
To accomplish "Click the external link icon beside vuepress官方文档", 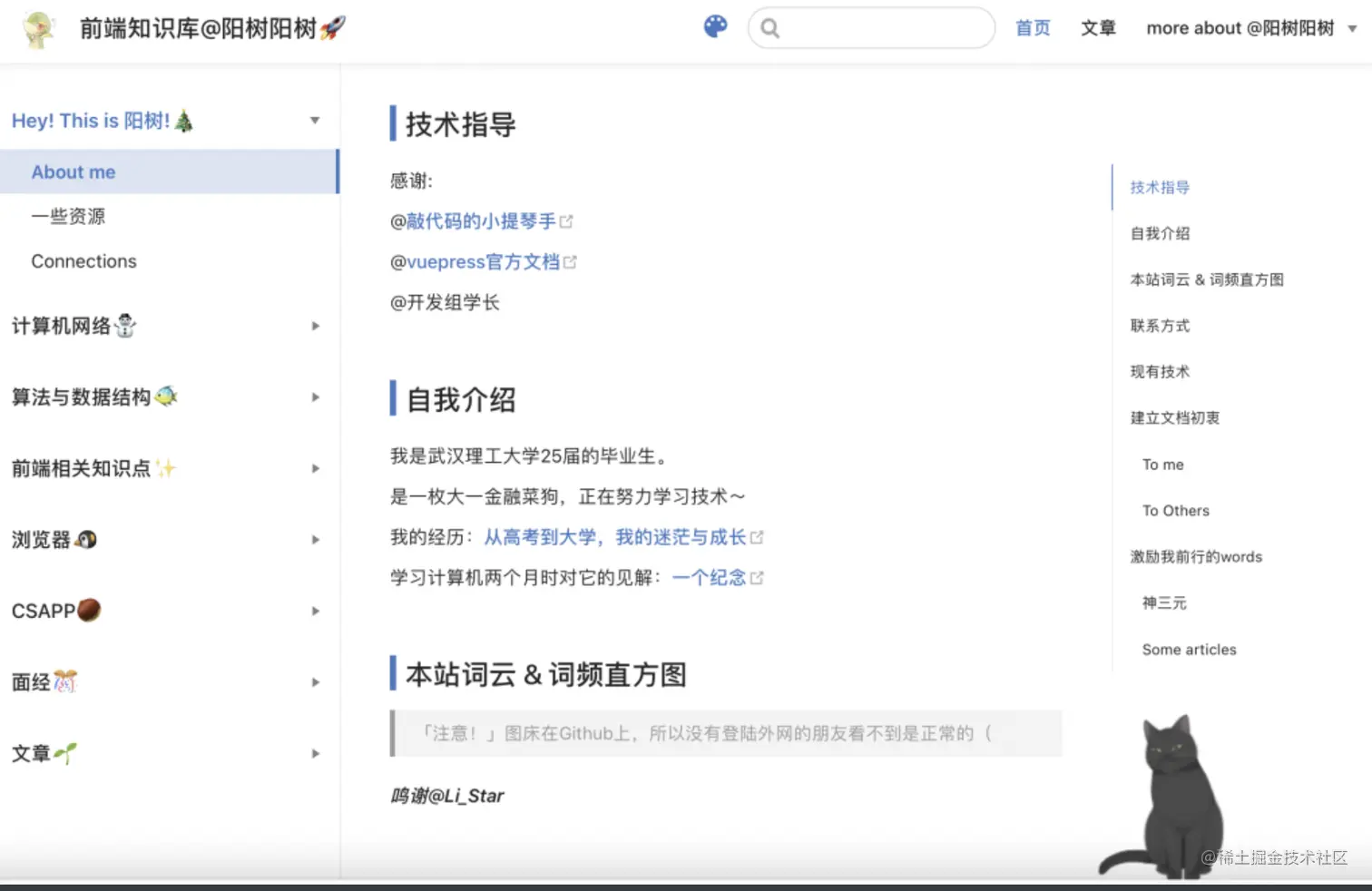I will pyautogui.click(x=571, y=261).
